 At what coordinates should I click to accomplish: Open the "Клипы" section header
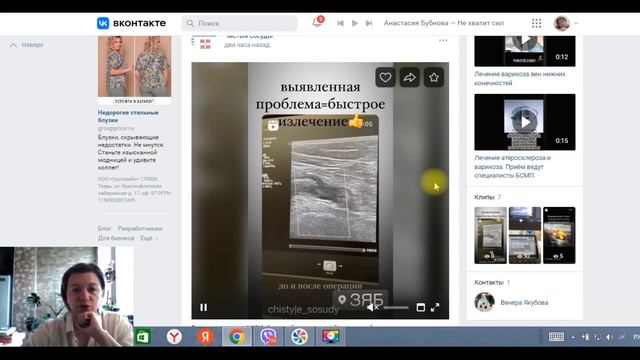488,197
